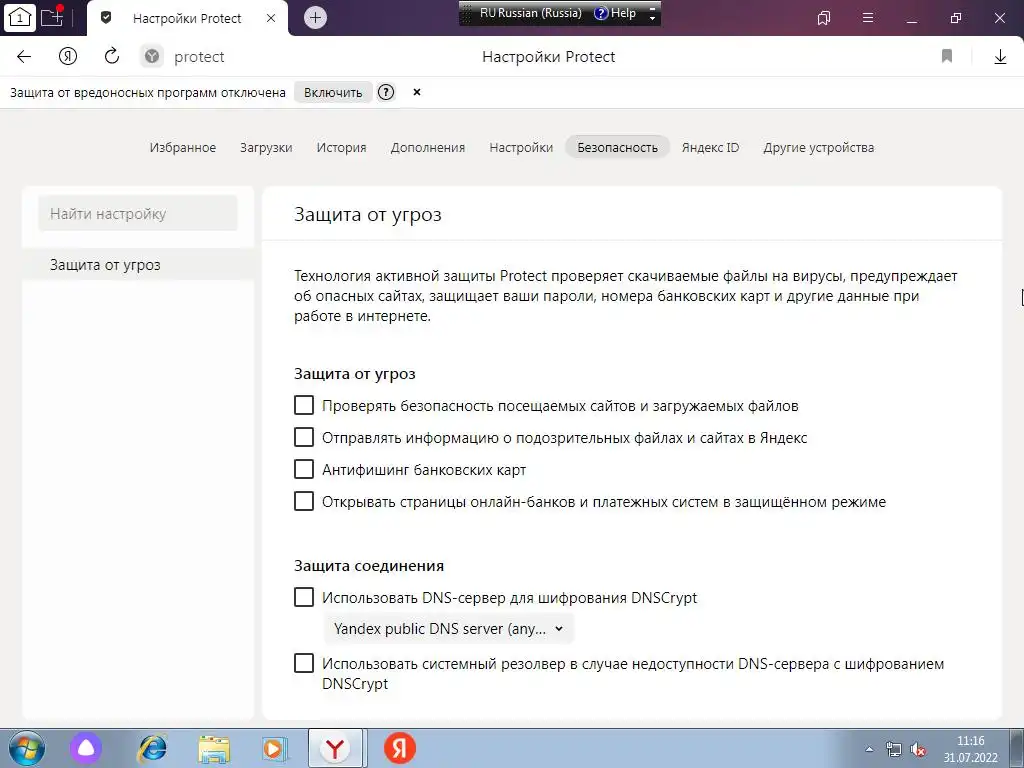Open the История tab
The image size is (1024, 768).
click(342, 148)
